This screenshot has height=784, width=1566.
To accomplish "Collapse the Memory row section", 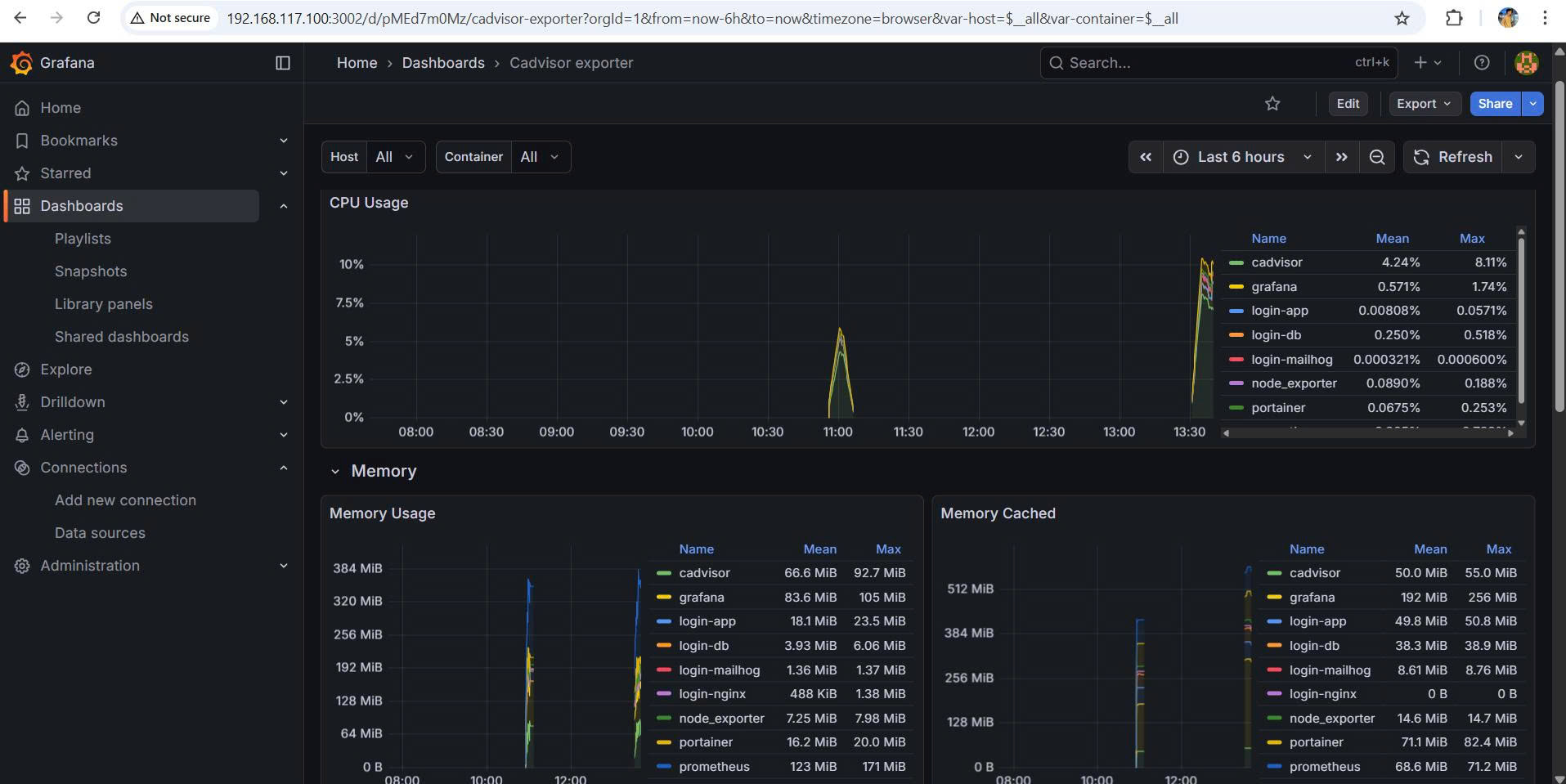I will [335, 472].
